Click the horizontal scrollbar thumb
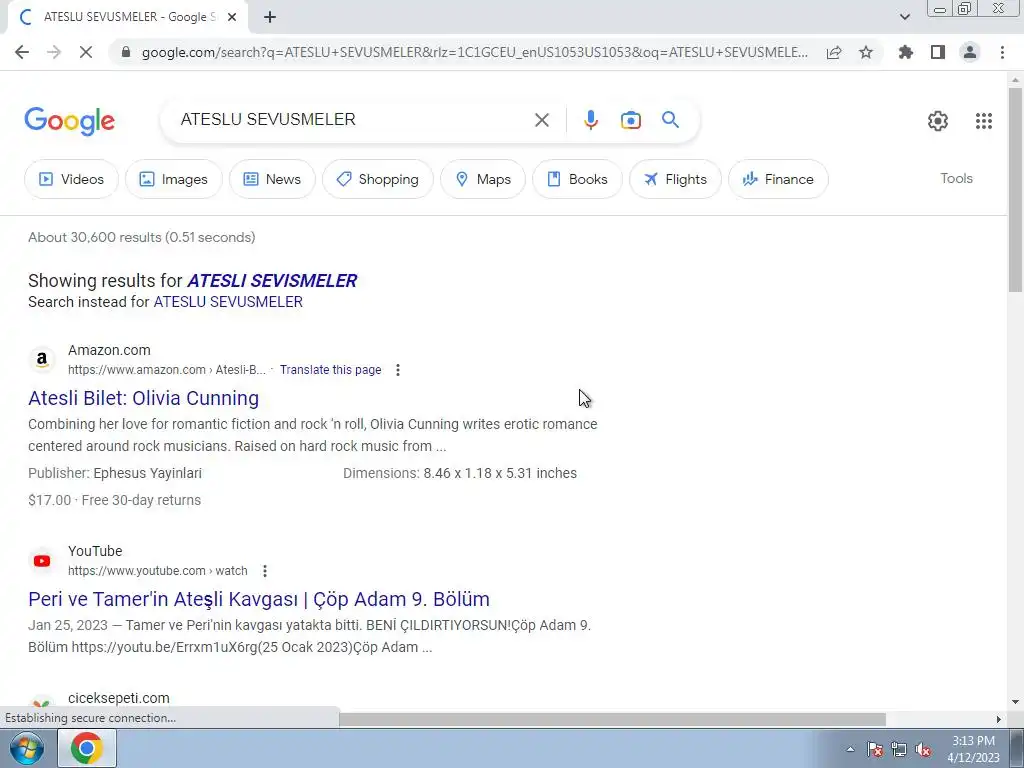Viewport: 1024px width, 768px height. click(612, 719)
